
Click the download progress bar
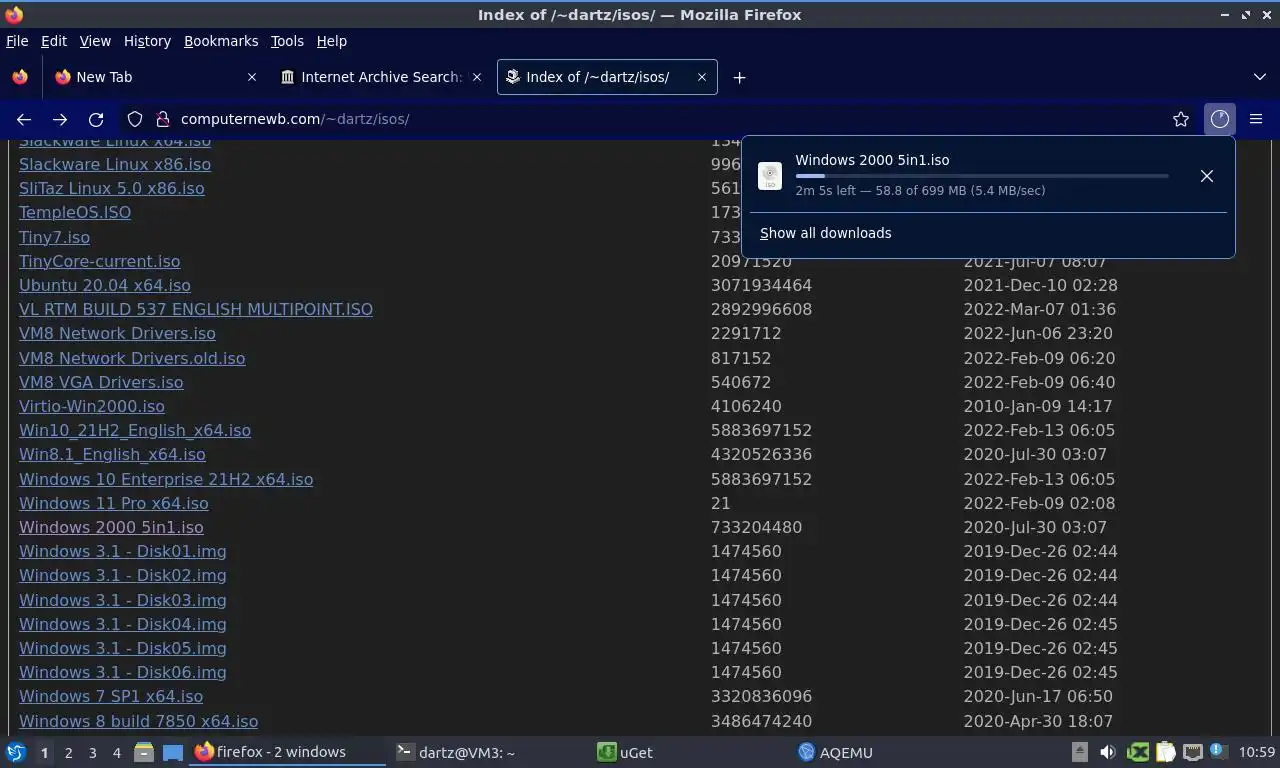982,176
